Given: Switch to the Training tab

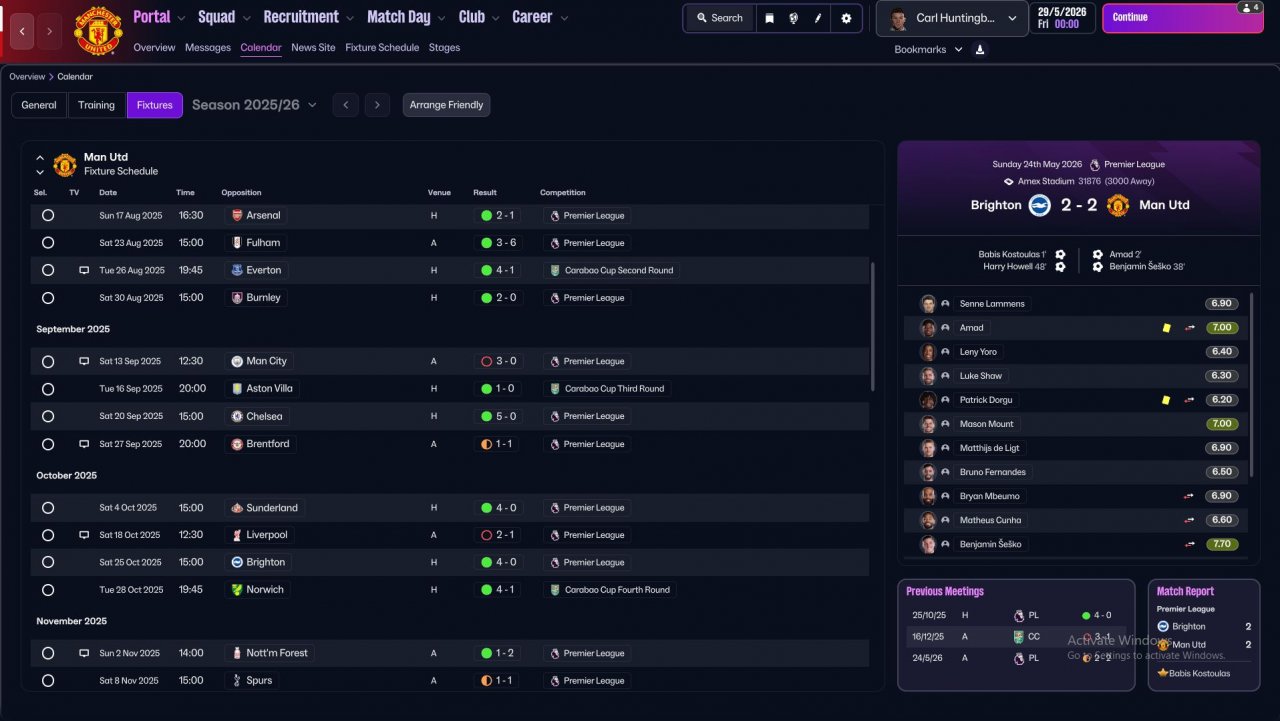Looking at the screenshot, I should point(97,105).
